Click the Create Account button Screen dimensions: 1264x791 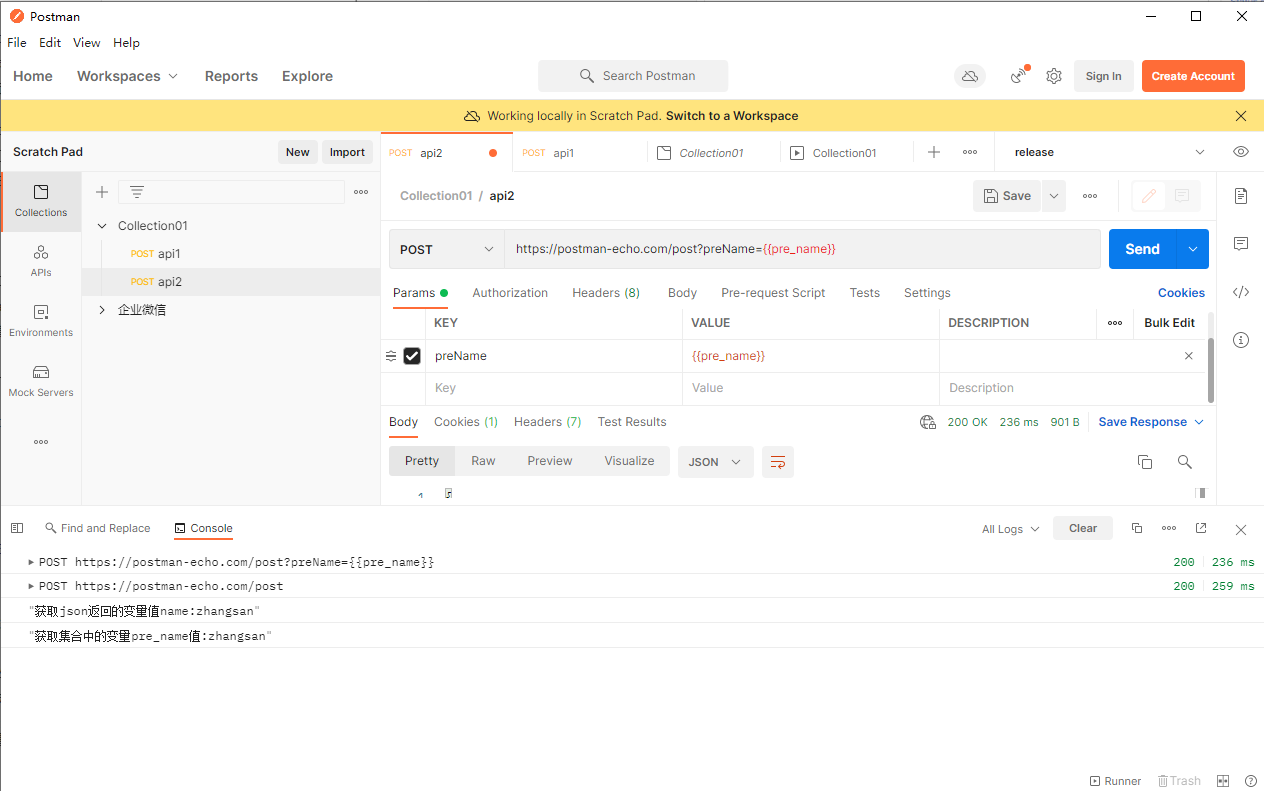point(1193,76)
